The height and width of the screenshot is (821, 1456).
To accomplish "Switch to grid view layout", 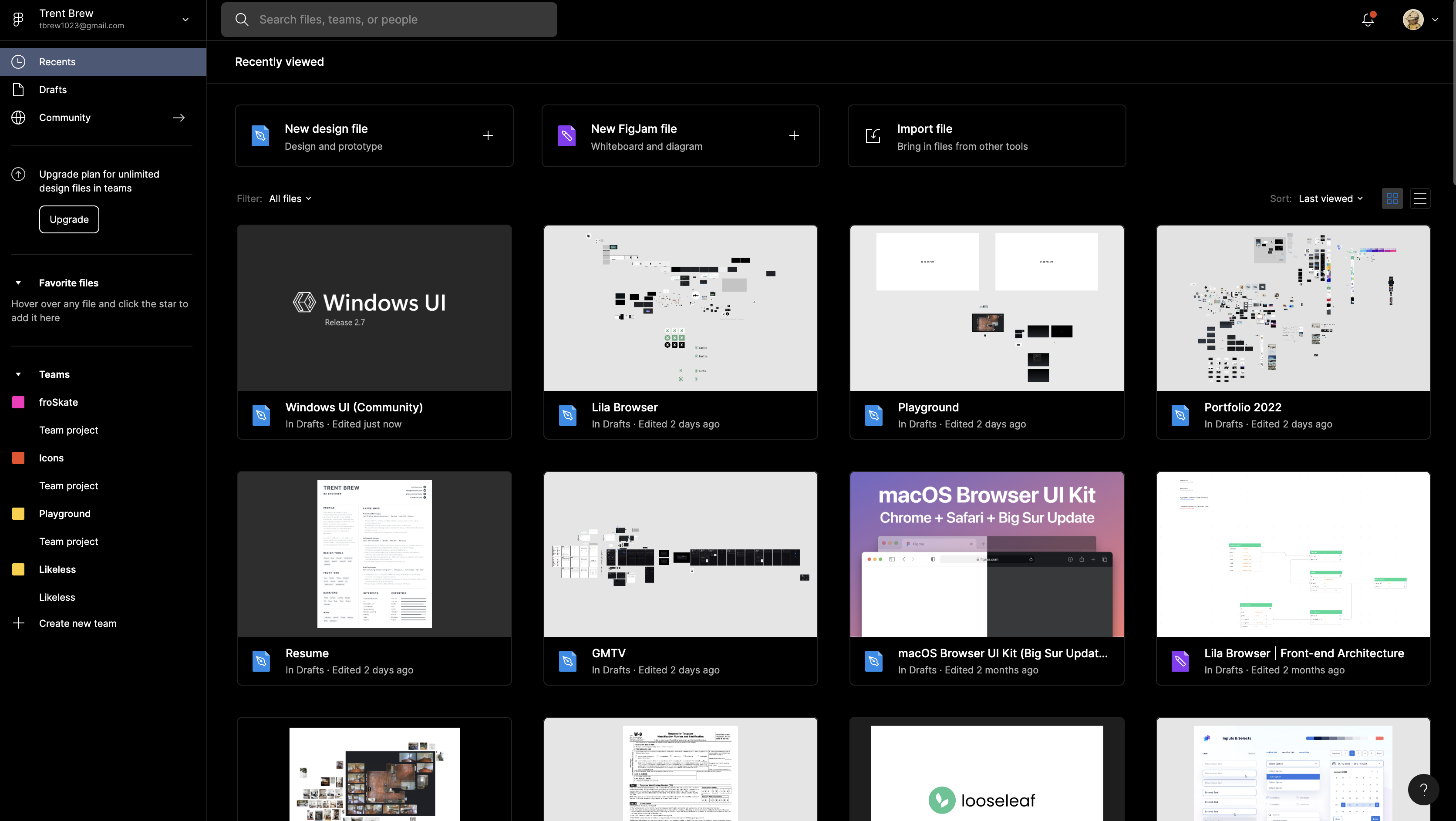I will (x=1392, y=199).
